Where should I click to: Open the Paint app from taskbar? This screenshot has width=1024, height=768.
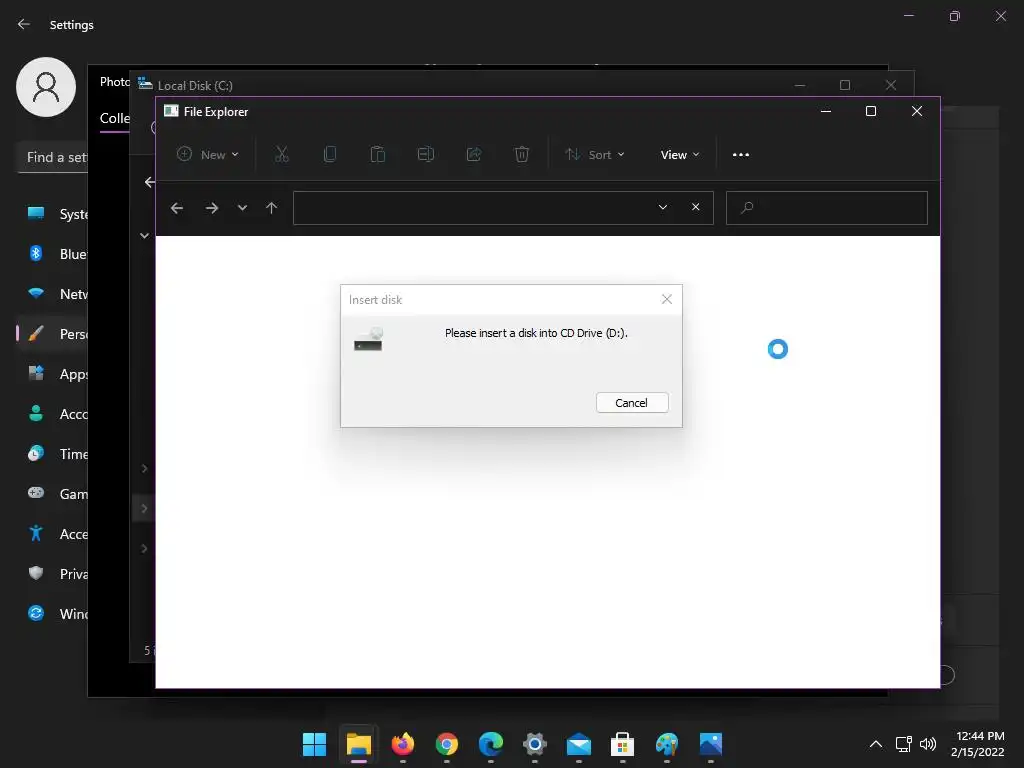pyautogui.click(x=667, y=744)
